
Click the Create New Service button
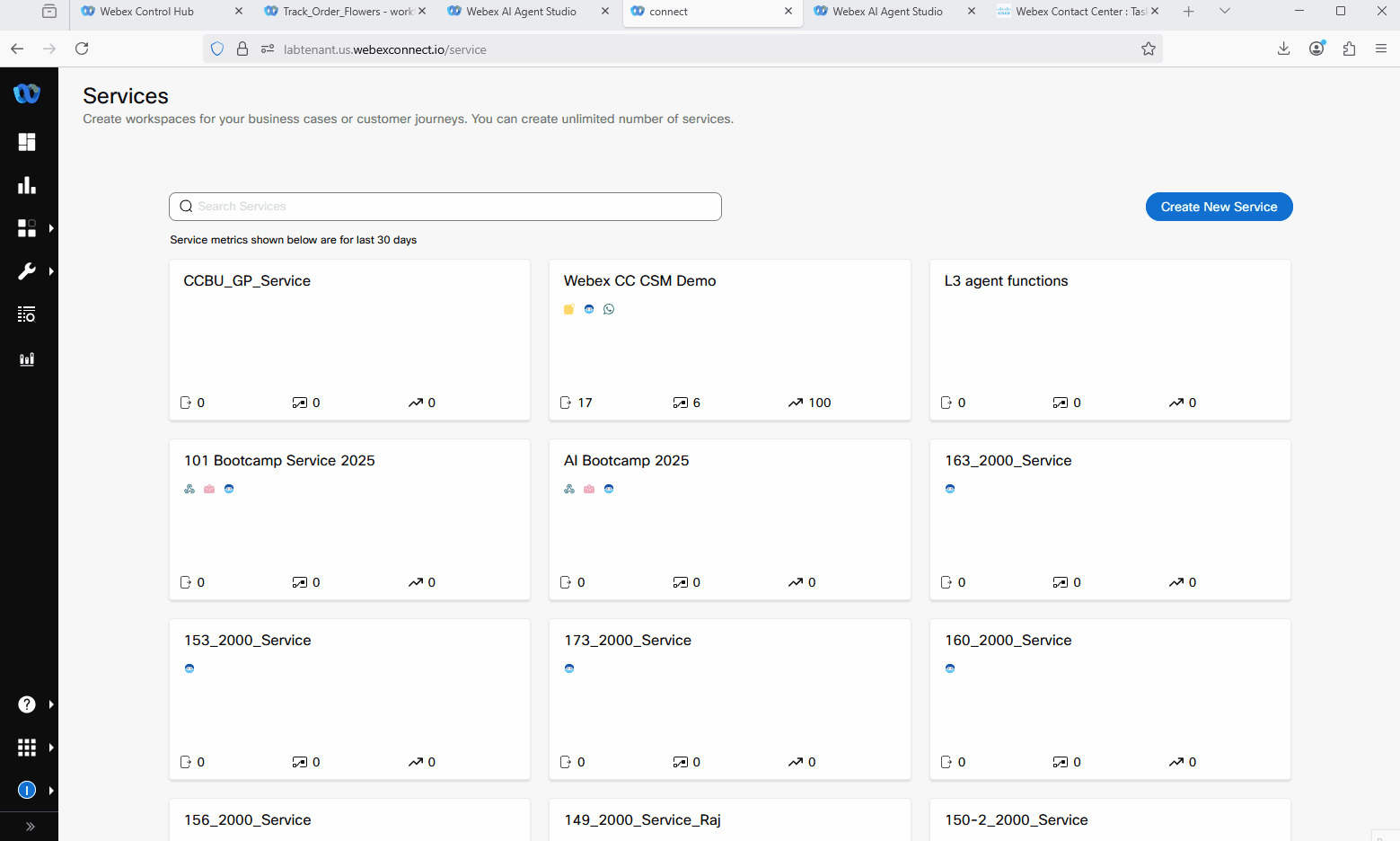pos(1219,207)
